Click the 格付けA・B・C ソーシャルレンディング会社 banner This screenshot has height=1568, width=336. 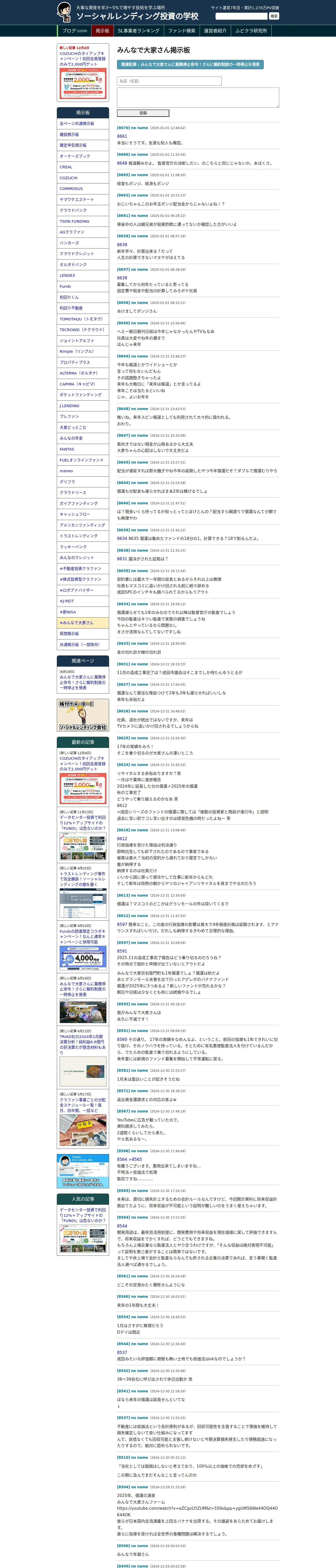tap(83, 715)
